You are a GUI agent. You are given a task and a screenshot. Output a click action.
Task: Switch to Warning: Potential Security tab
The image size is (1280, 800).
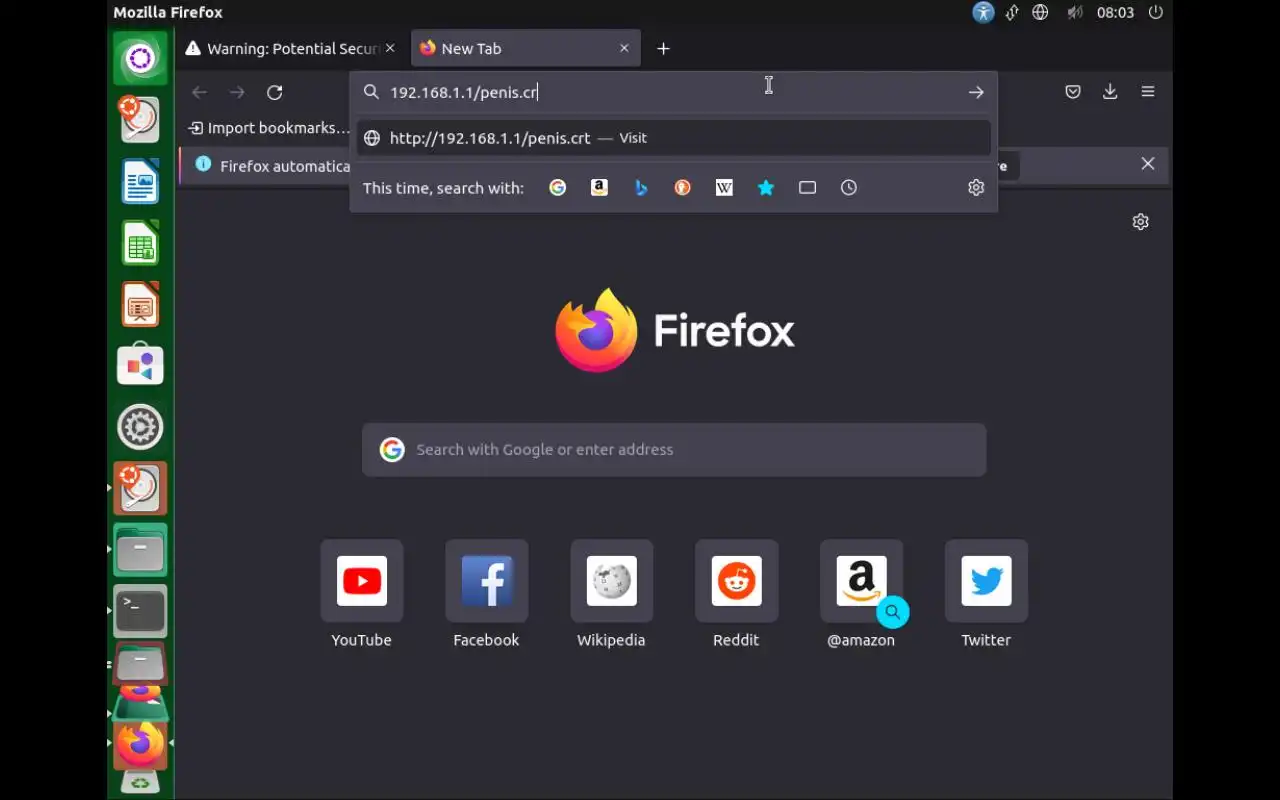tap(291, 48)
